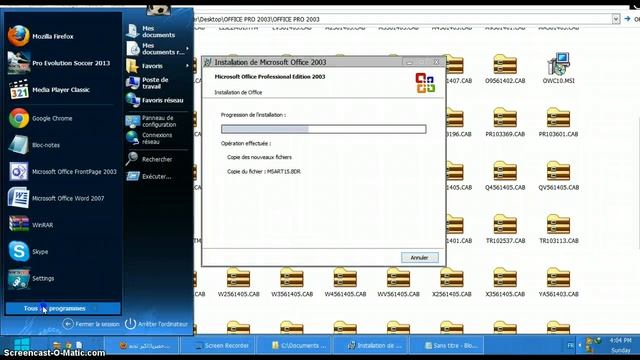The image size is (640, 360).
Task: Select the TR103113.CAB file
Action: (558, 229)
